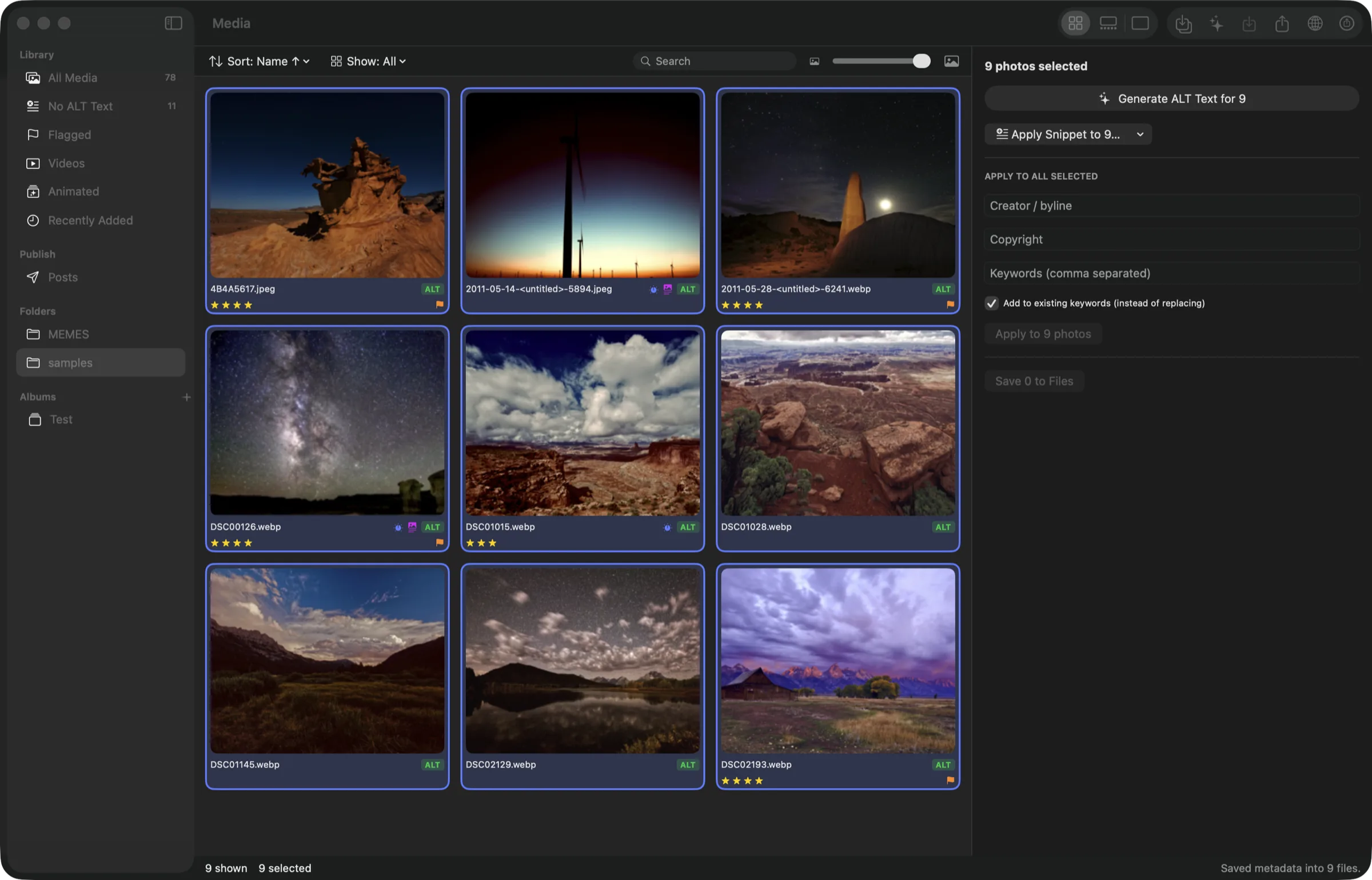Click the blue indicator icon on 2011-05-14-<untitled>-5894.jpeg

pos(653,290)
